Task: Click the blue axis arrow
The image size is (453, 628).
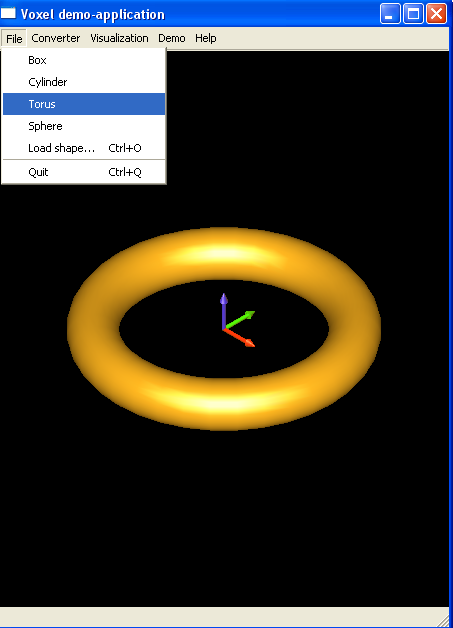Action: 224,310
